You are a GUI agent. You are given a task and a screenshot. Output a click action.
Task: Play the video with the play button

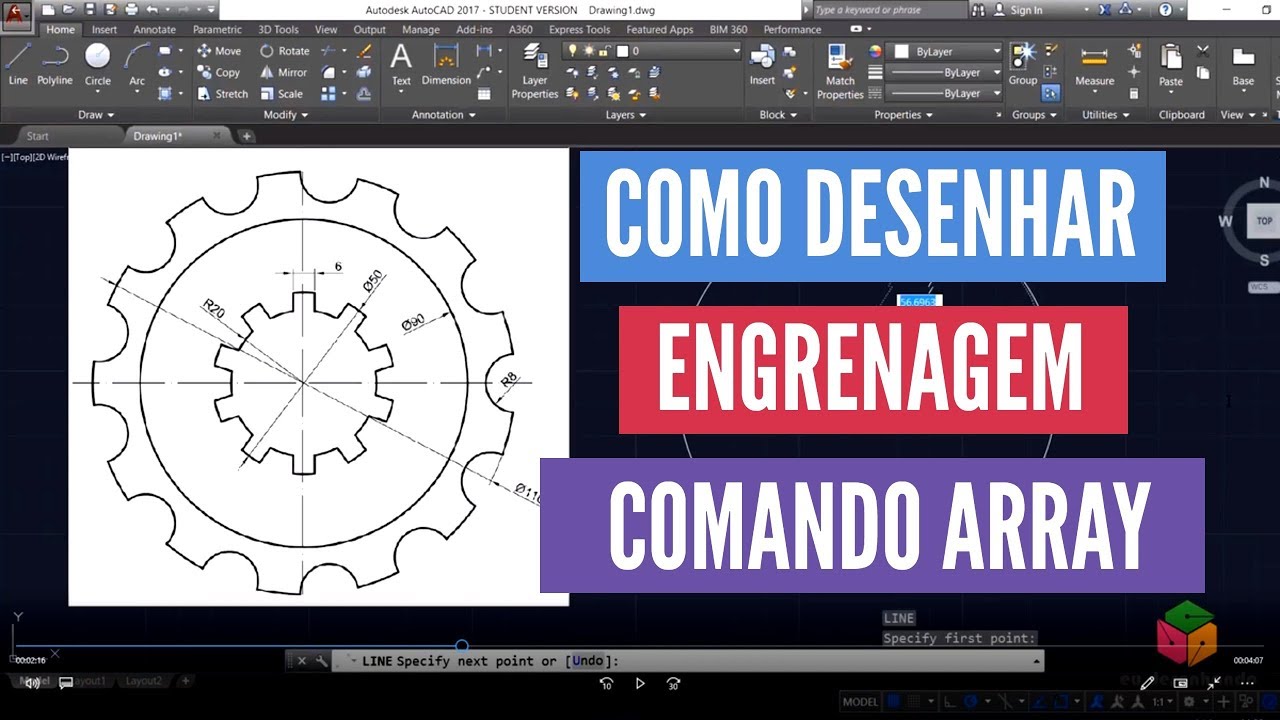pos(640,684)
